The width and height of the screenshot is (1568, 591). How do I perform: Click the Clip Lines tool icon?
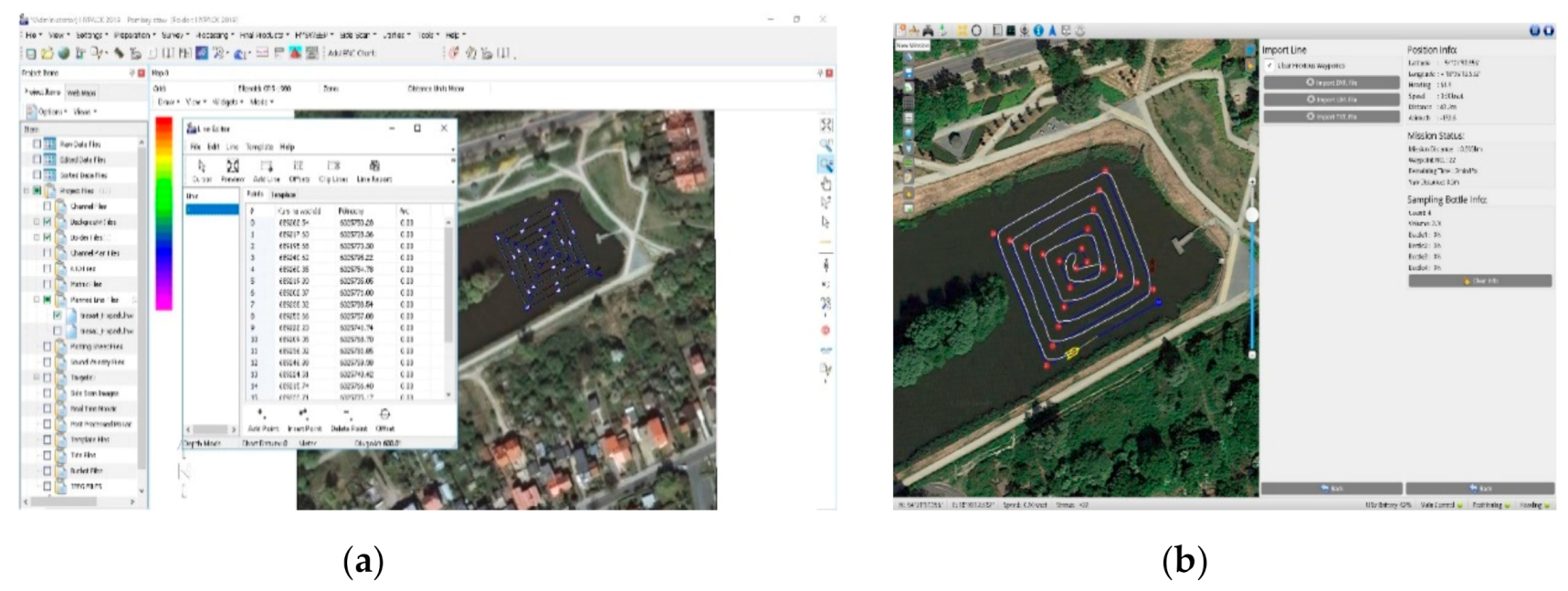click(x=333, y=168)
